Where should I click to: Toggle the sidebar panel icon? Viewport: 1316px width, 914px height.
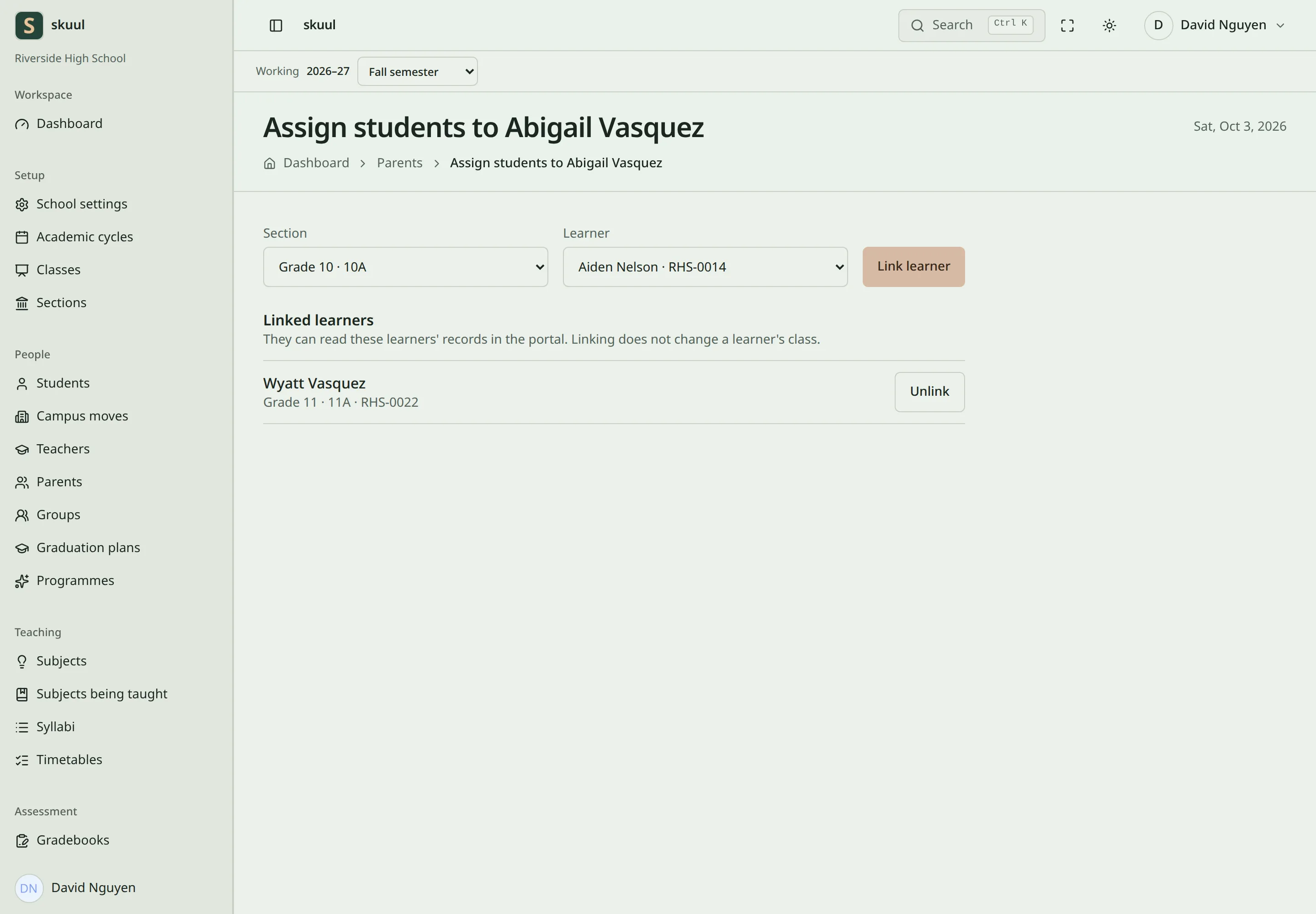276,25
